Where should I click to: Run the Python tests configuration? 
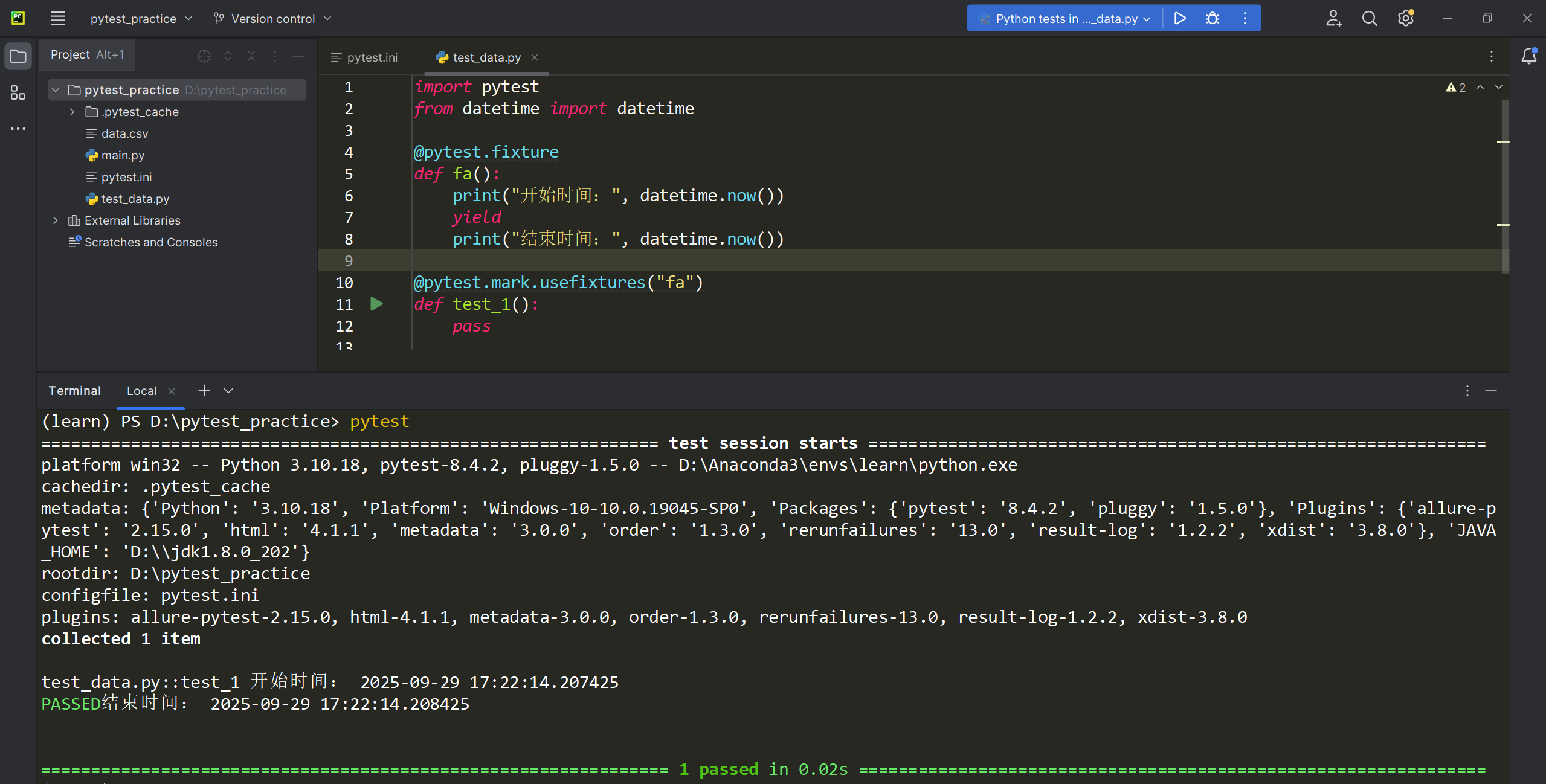tap(1179, 18)
